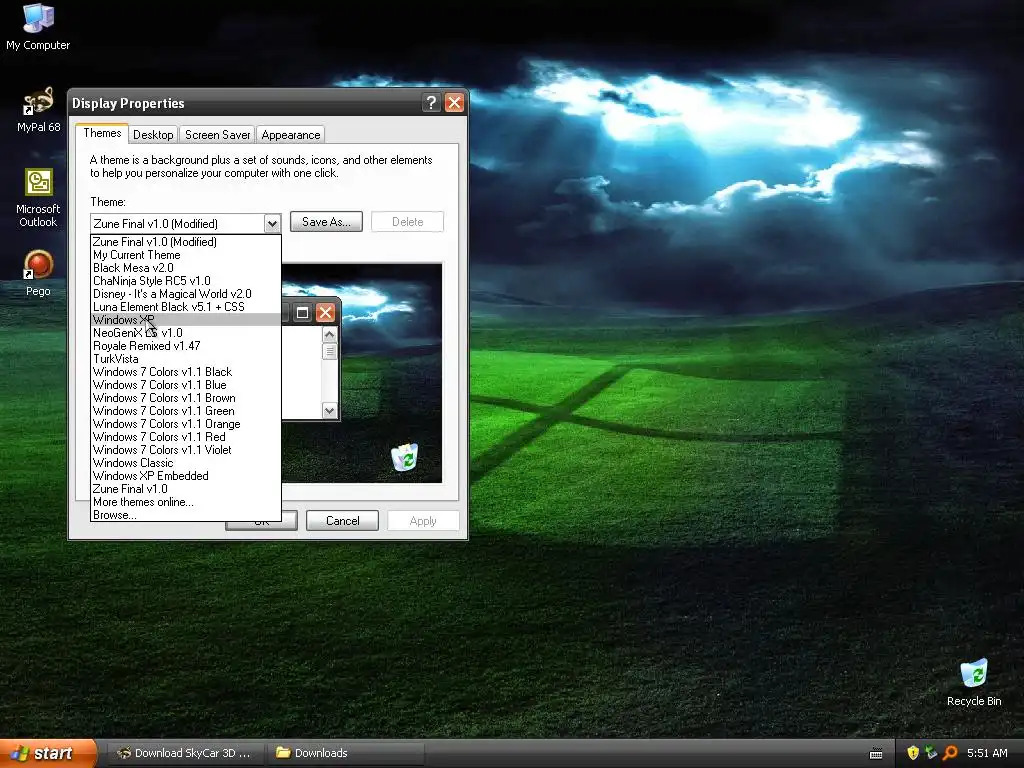Open the Screen Saver tab
This screenshot has width=1024, height=768.
coord(217,135)
